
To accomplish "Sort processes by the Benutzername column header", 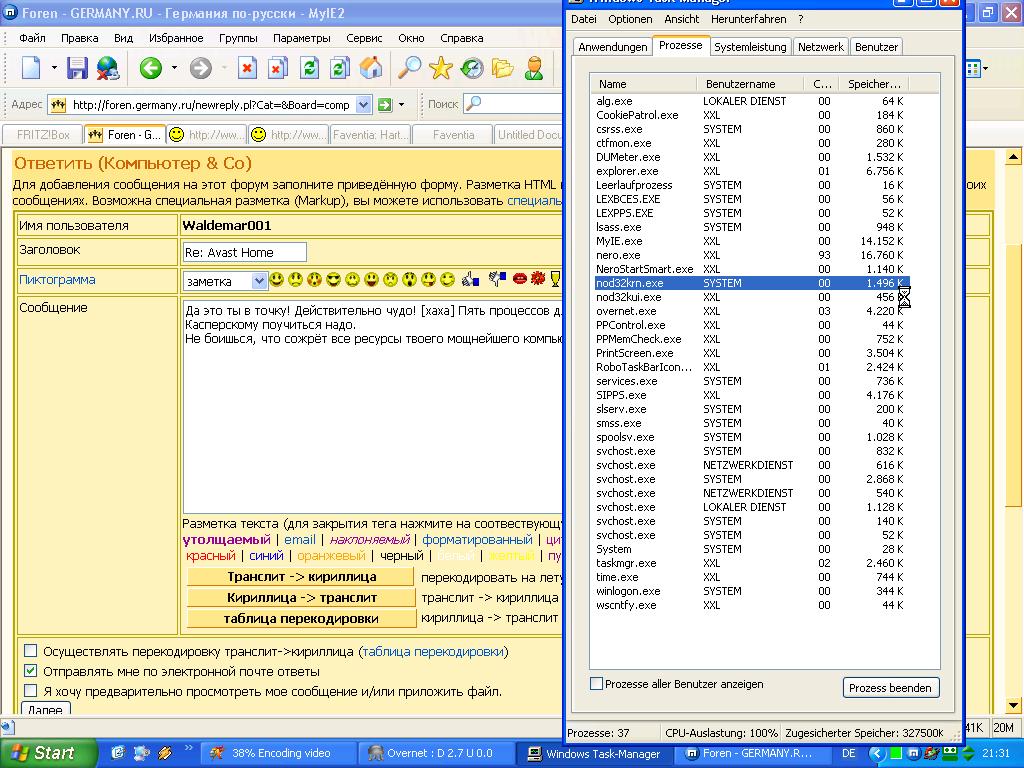I will coord(750,84).
